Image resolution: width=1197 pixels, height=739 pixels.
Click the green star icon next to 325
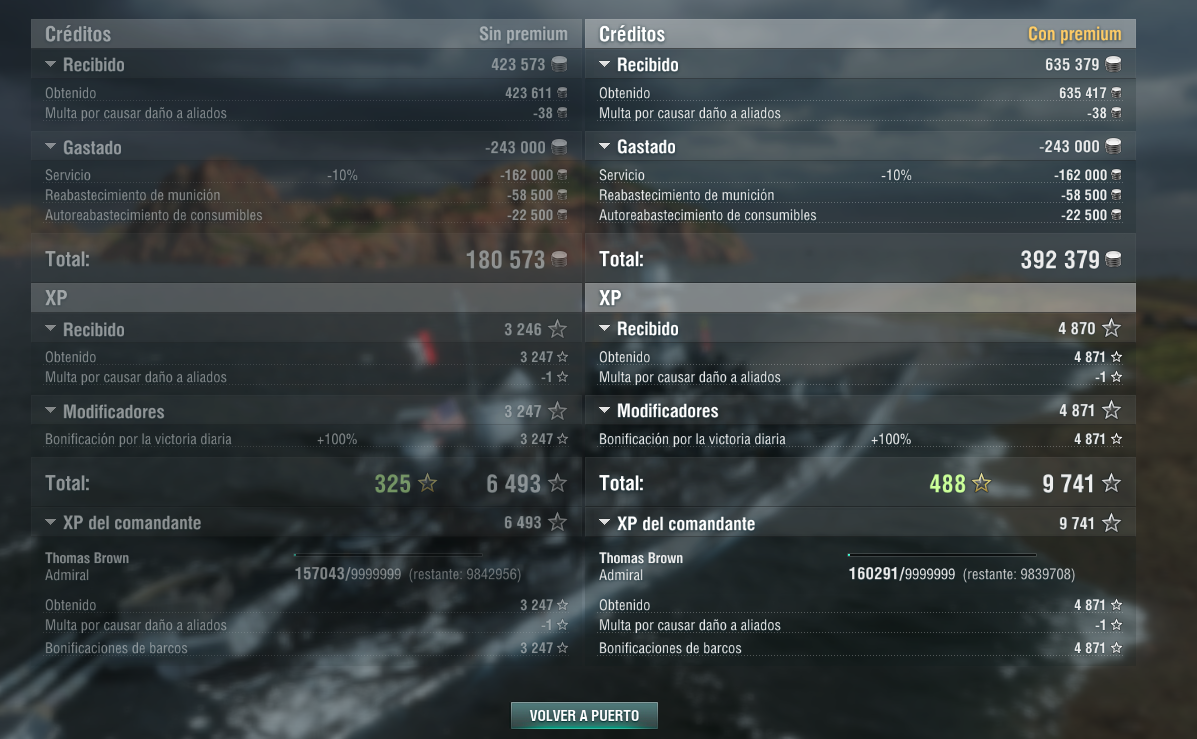click(428, 483)
